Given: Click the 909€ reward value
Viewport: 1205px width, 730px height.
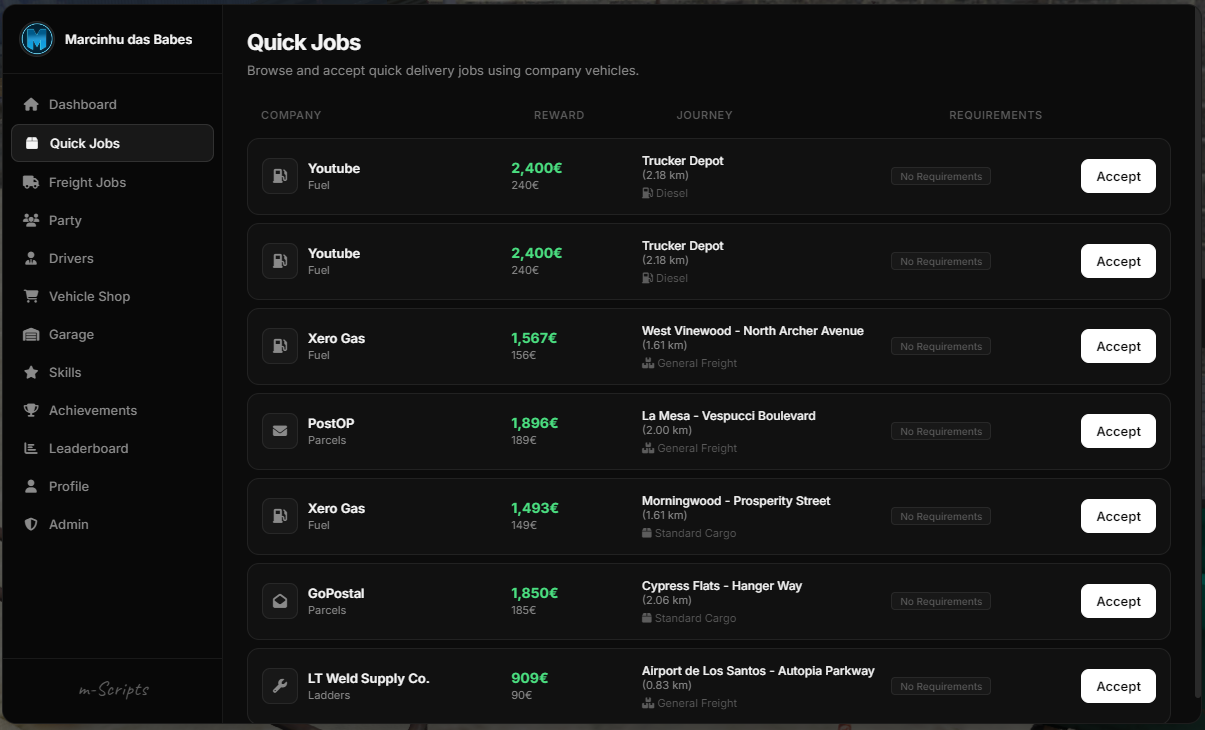Looking at the screenshot, I should (530, 678).
